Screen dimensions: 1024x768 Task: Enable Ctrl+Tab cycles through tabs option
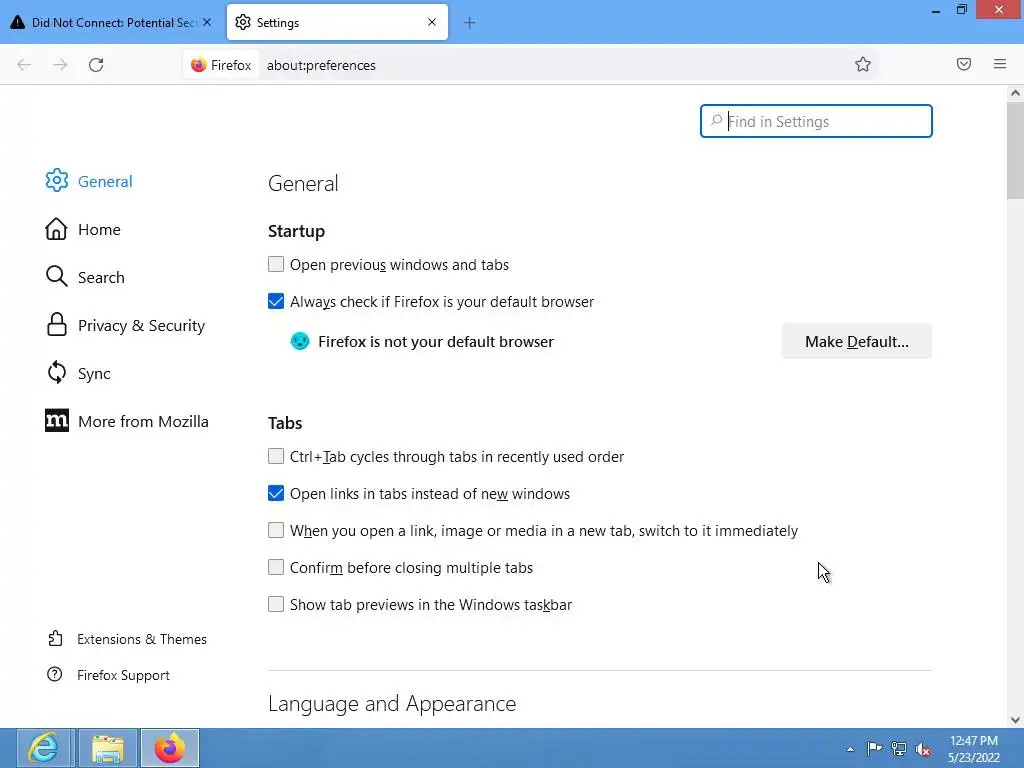[276, 456]
